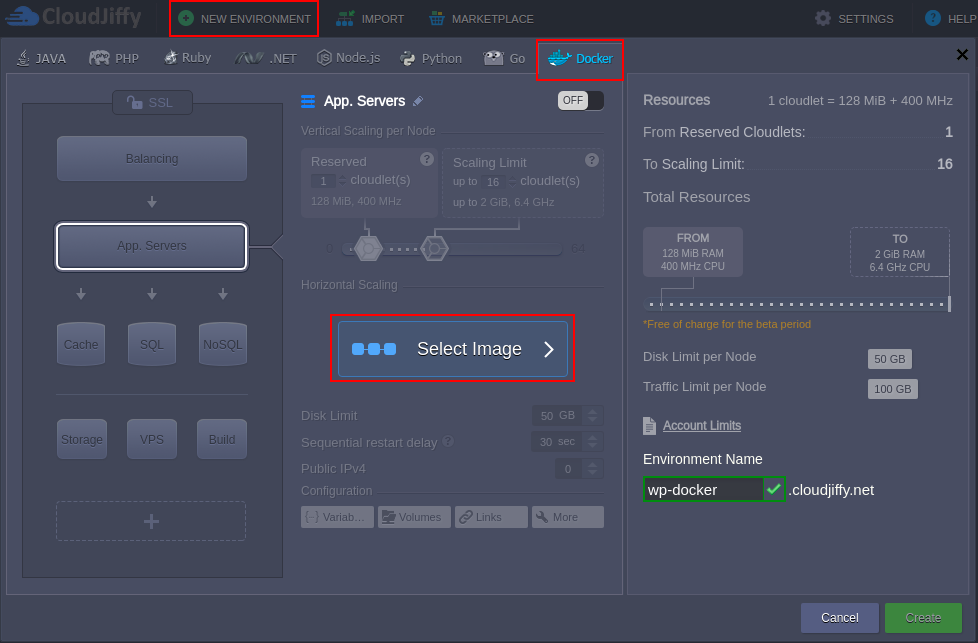The height and width of the screenshot is (643, 978).
Task: Cancel the environment creation
Action: tap(840, 617)
